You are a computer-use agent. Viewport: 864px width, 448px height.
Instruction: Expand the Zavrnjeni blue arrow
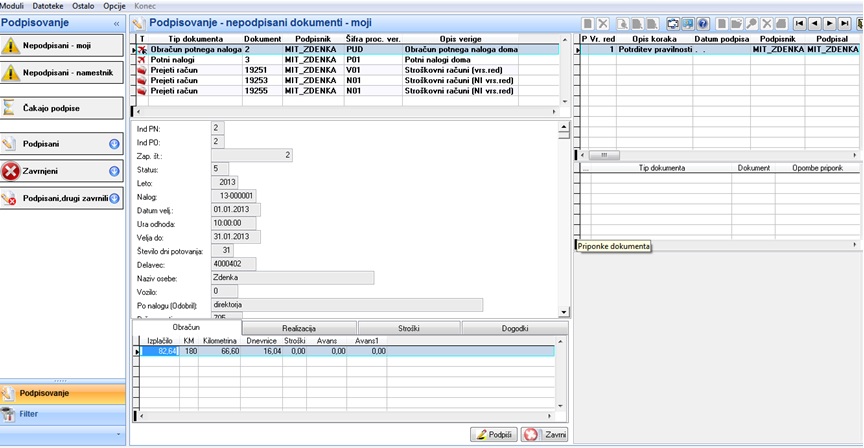[x=114, y=171]
